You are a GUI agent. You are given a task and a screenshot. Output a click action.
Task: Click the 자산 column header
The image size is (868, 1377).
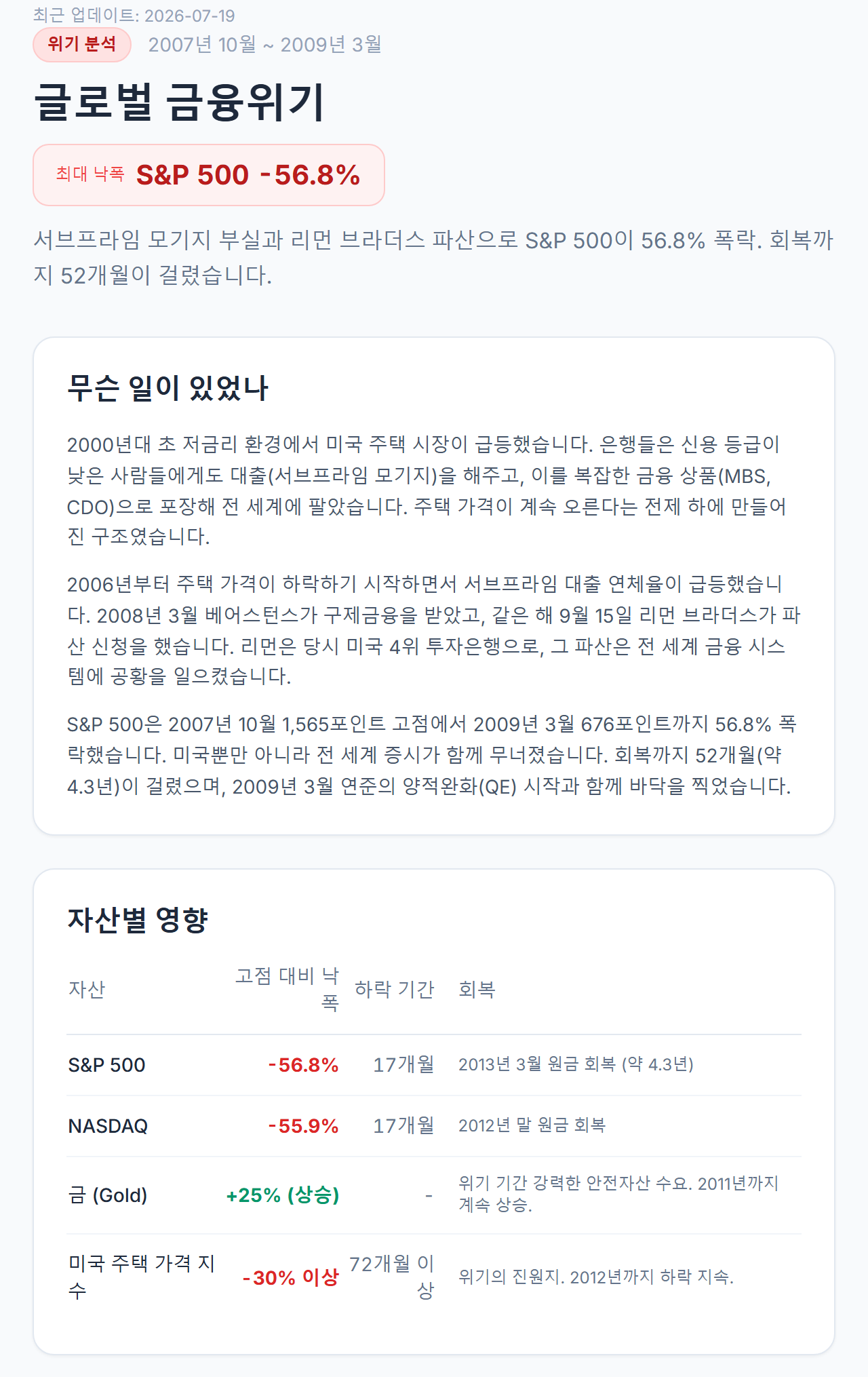[87, 990]
